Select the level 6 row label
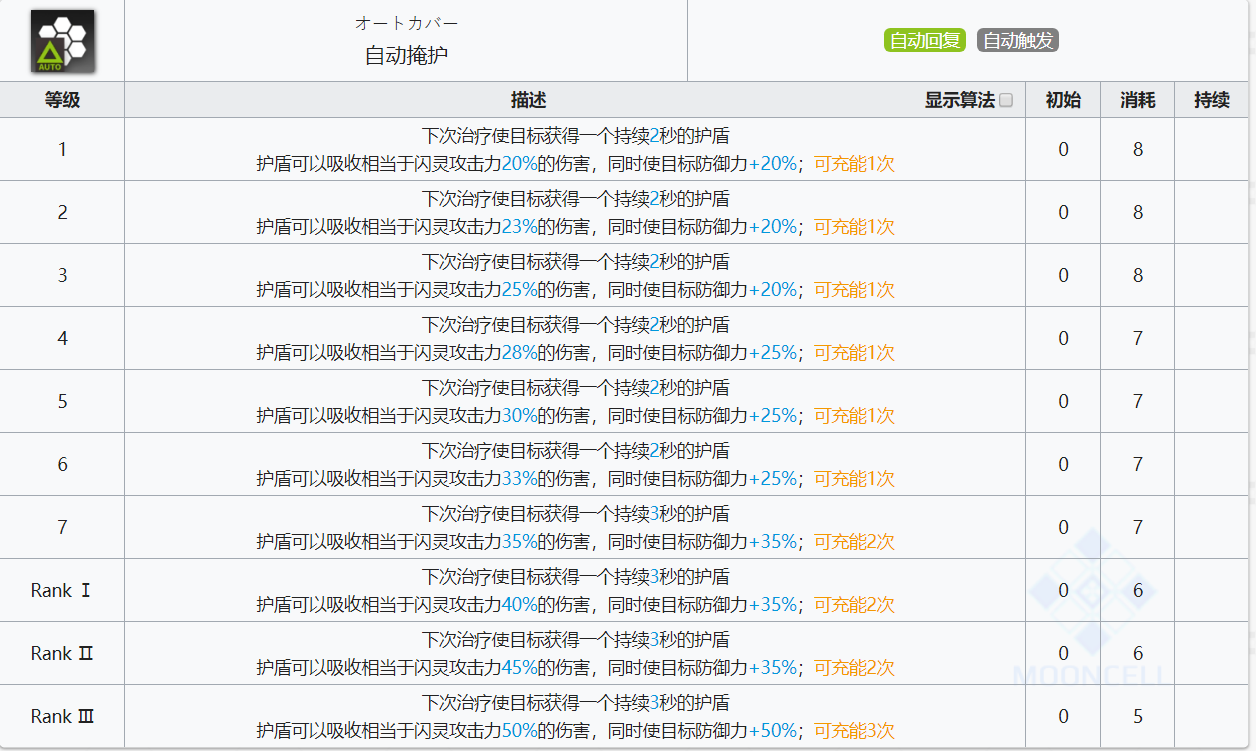This screenshot has width=1256, height=751. 62,465
